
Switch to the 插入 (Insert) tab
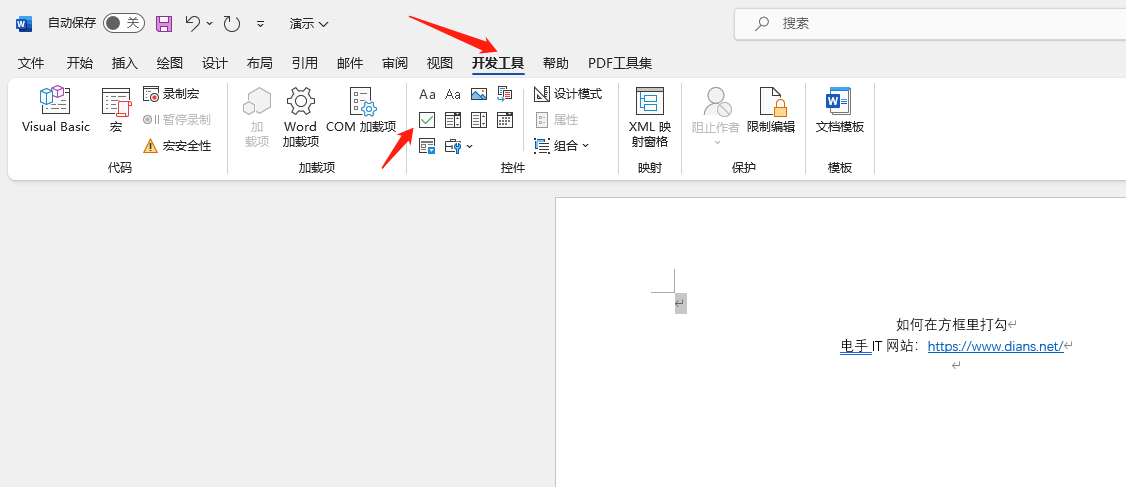125,63
